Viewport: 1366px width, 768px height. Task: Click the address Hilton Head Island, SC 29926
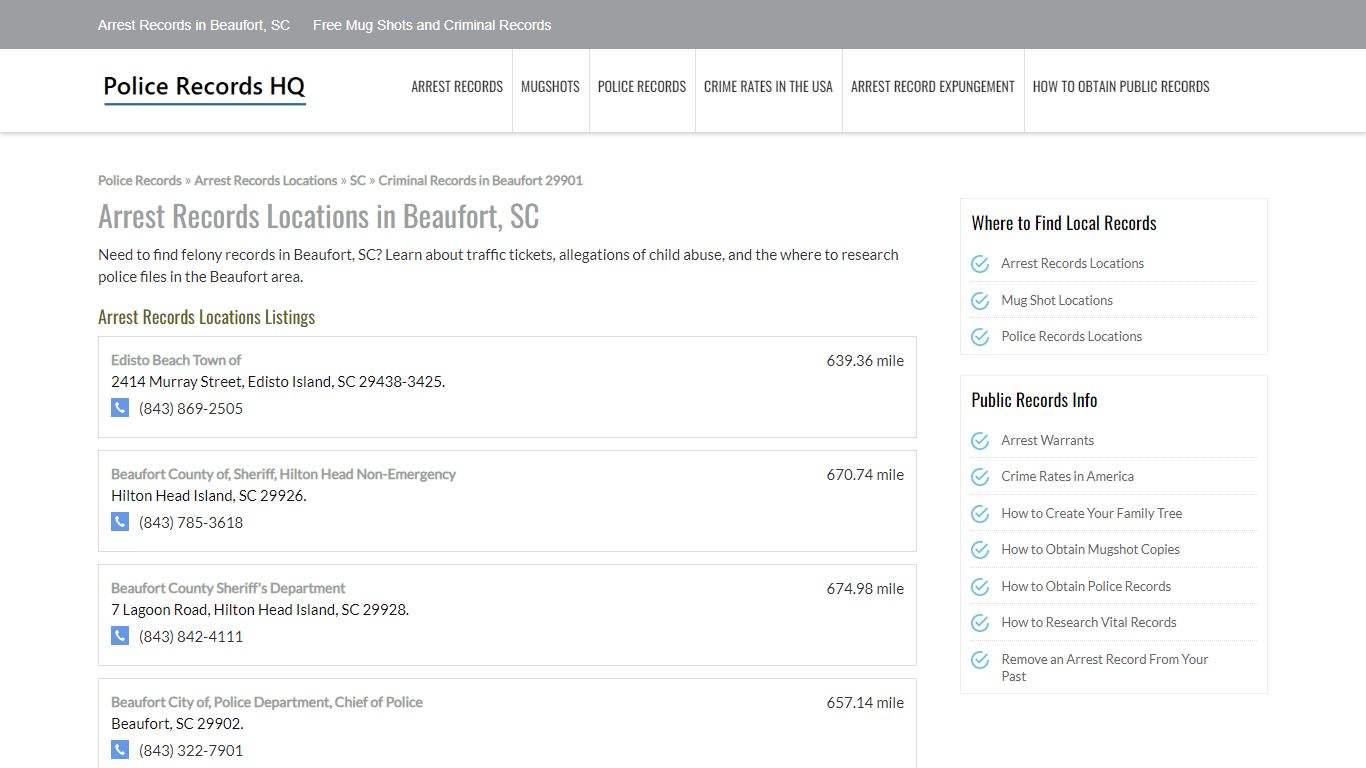coord(209,496)
